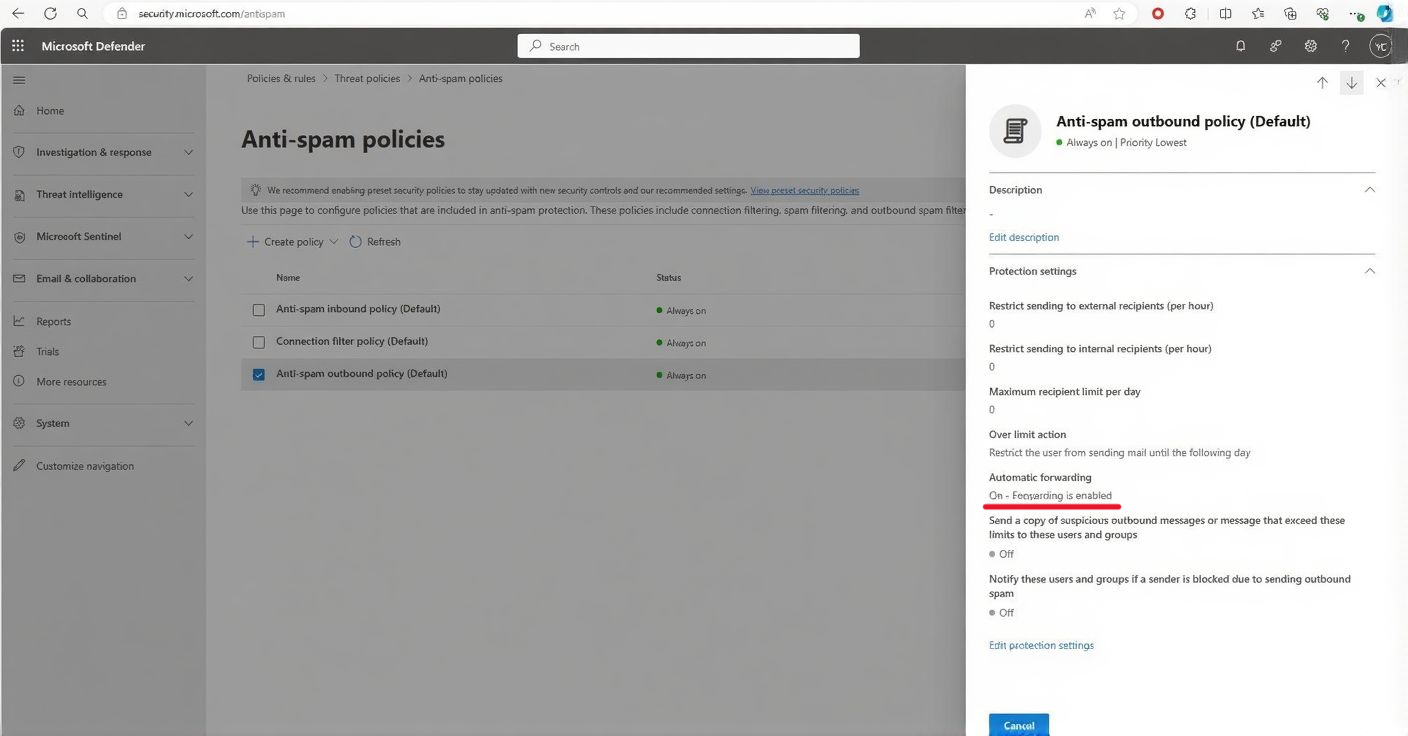Open the Copilot icon in browser toolbar

(x=1385, y=14)
